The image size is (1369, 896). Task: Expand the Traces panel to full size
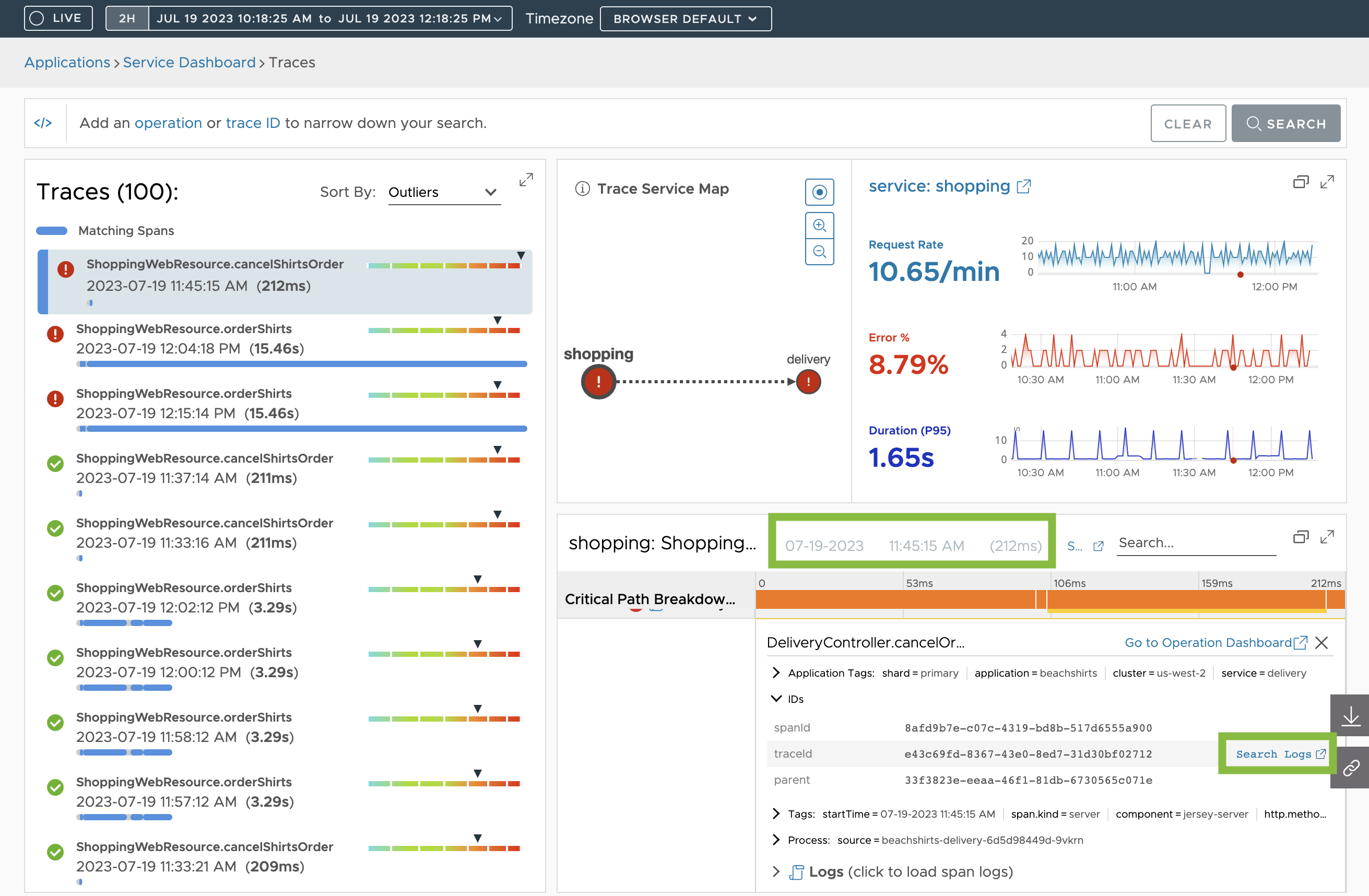coord(526,180)
